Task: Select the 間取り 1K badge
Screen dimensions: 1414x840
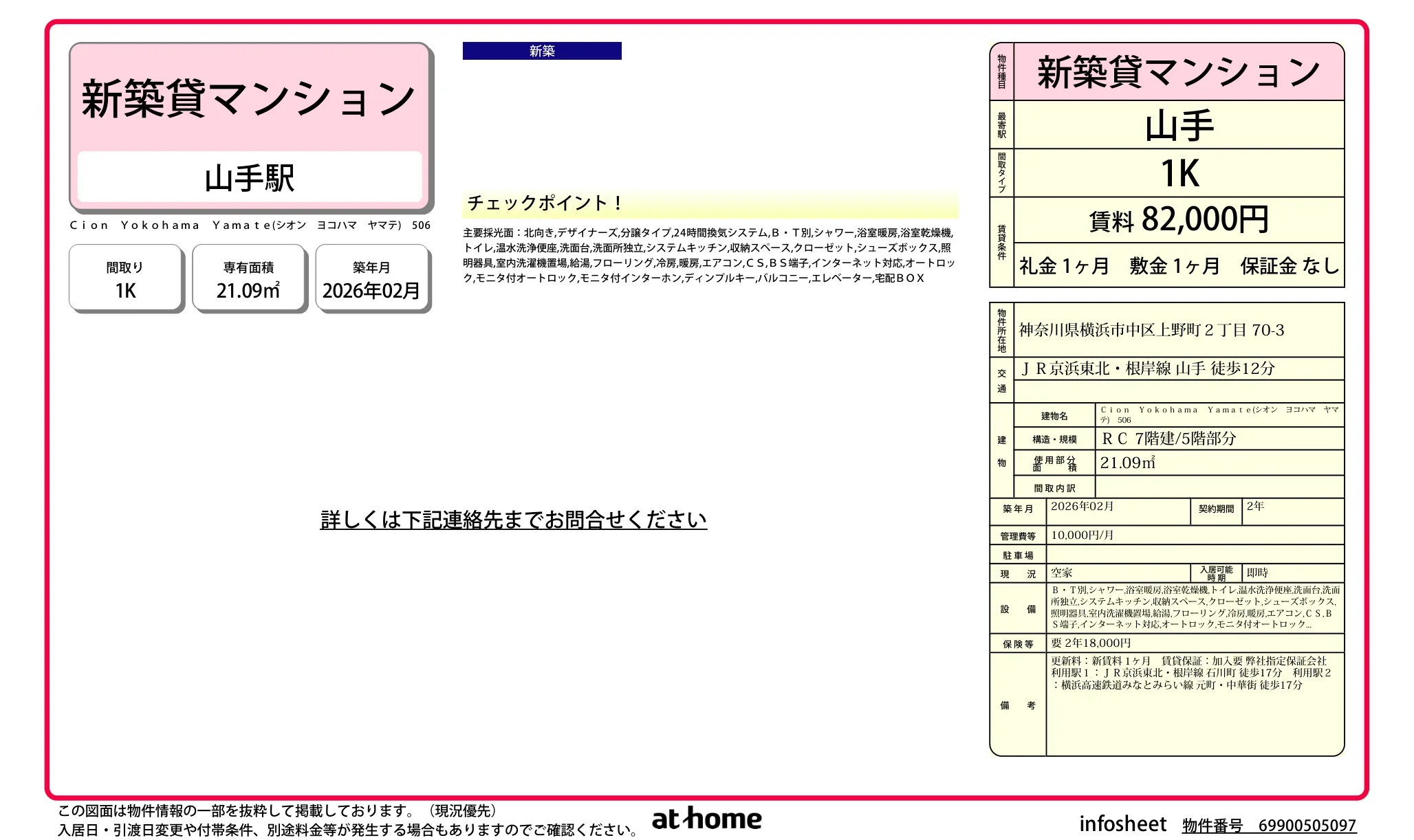Action: pyautogui.click(x=125, y=278)
